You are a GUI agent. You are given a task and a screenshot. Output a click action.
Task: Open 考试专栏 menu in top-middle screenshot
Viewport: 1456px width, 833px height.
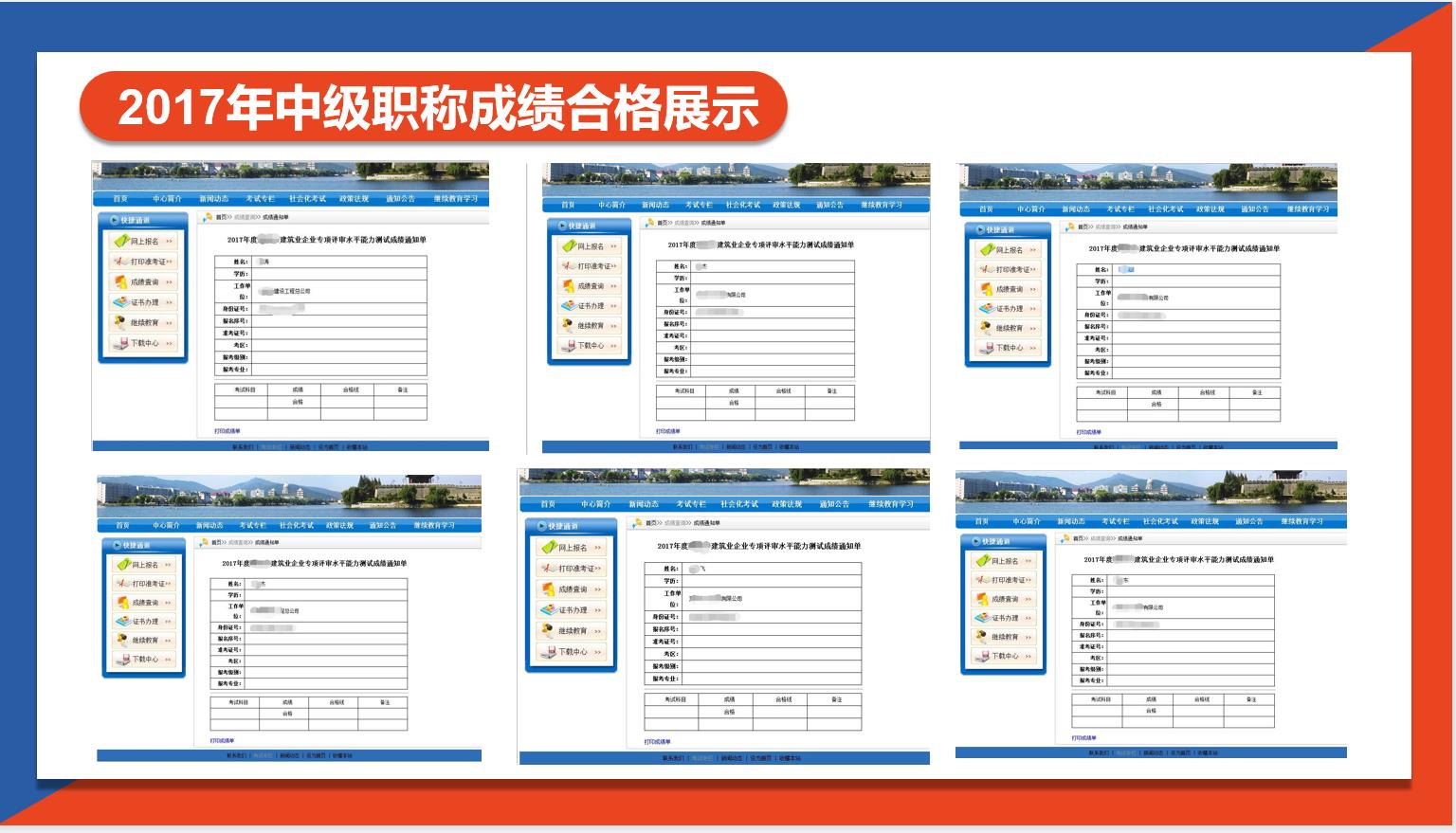[x=699, y=205]
